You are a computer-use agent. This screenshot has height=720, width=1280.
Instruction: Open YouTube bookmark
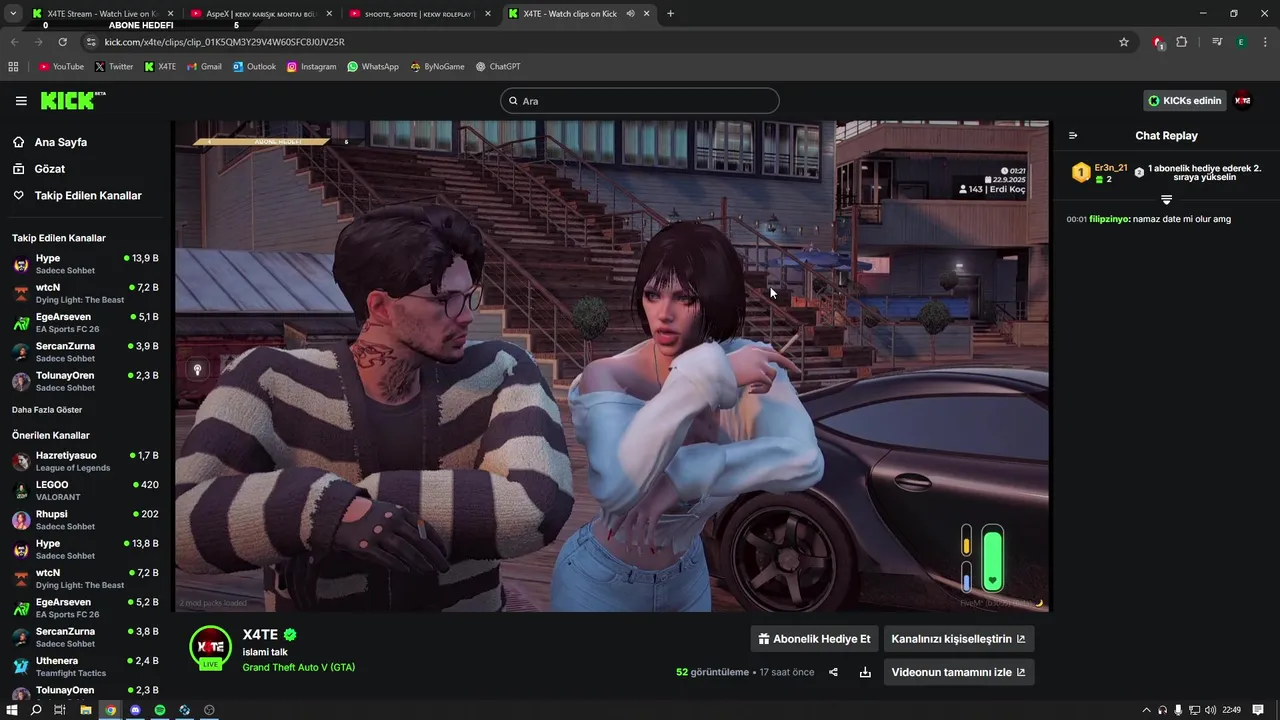pyautogui.click(x=61, y=67)
